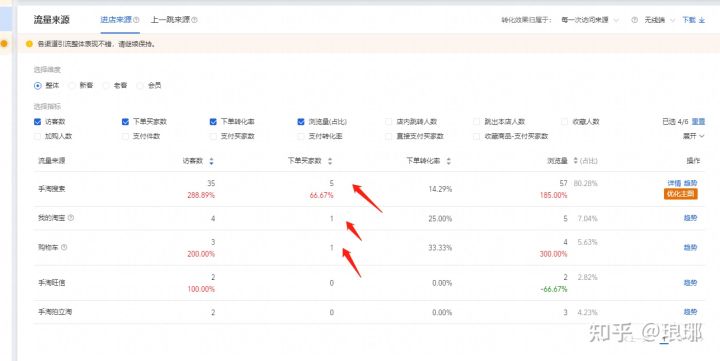Click the 185.00% pageview growth value

coord(553,195)
